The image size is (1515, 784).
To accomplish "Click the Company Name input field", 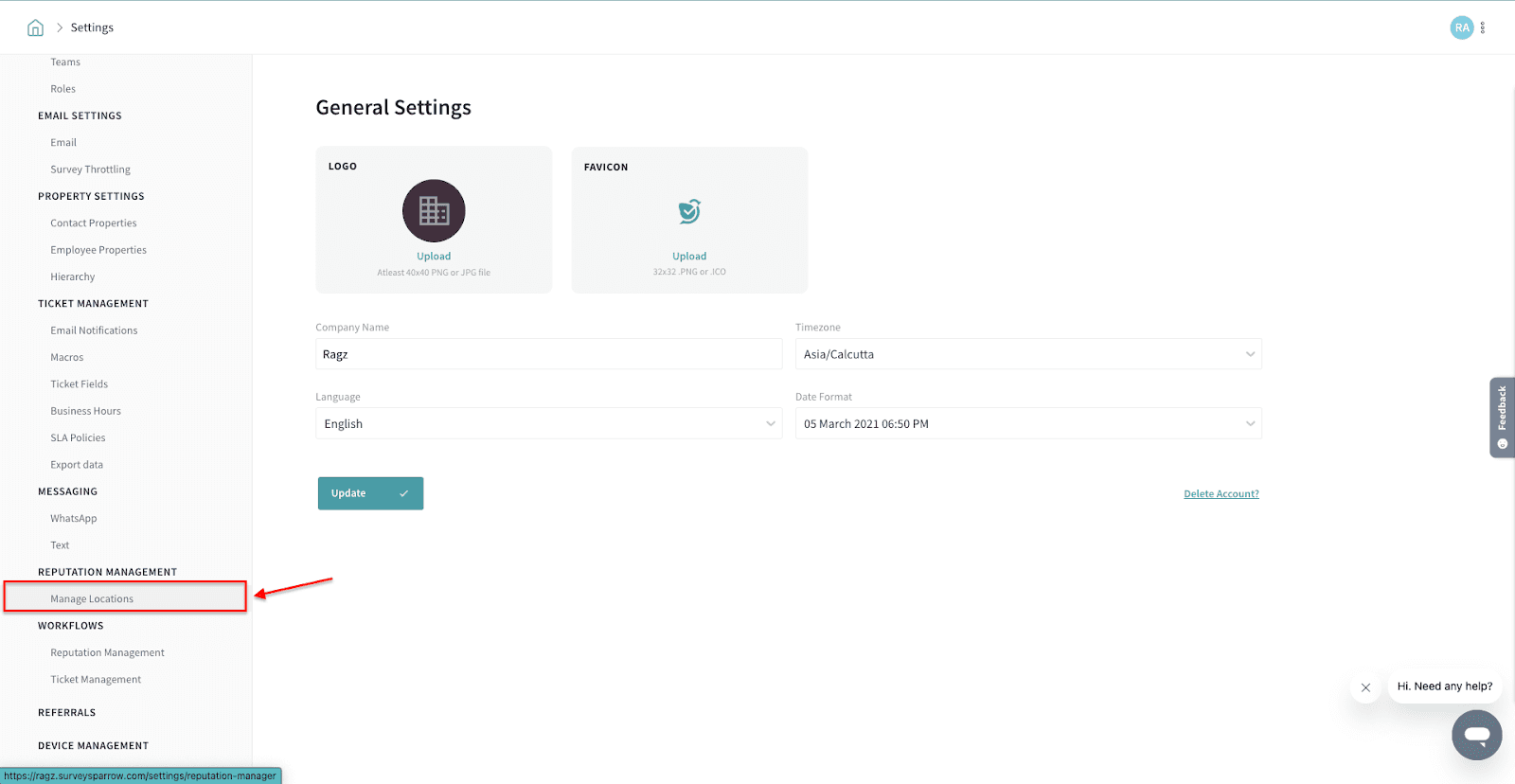I will 548,354.
